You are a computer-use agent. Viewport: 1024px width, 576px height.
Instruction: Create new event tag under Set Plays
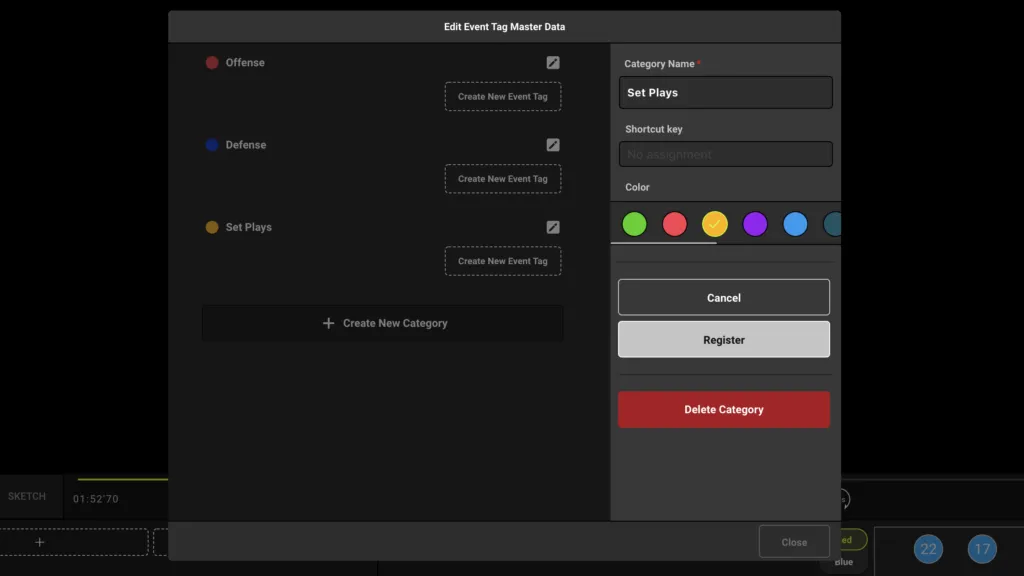coord(503,261)
